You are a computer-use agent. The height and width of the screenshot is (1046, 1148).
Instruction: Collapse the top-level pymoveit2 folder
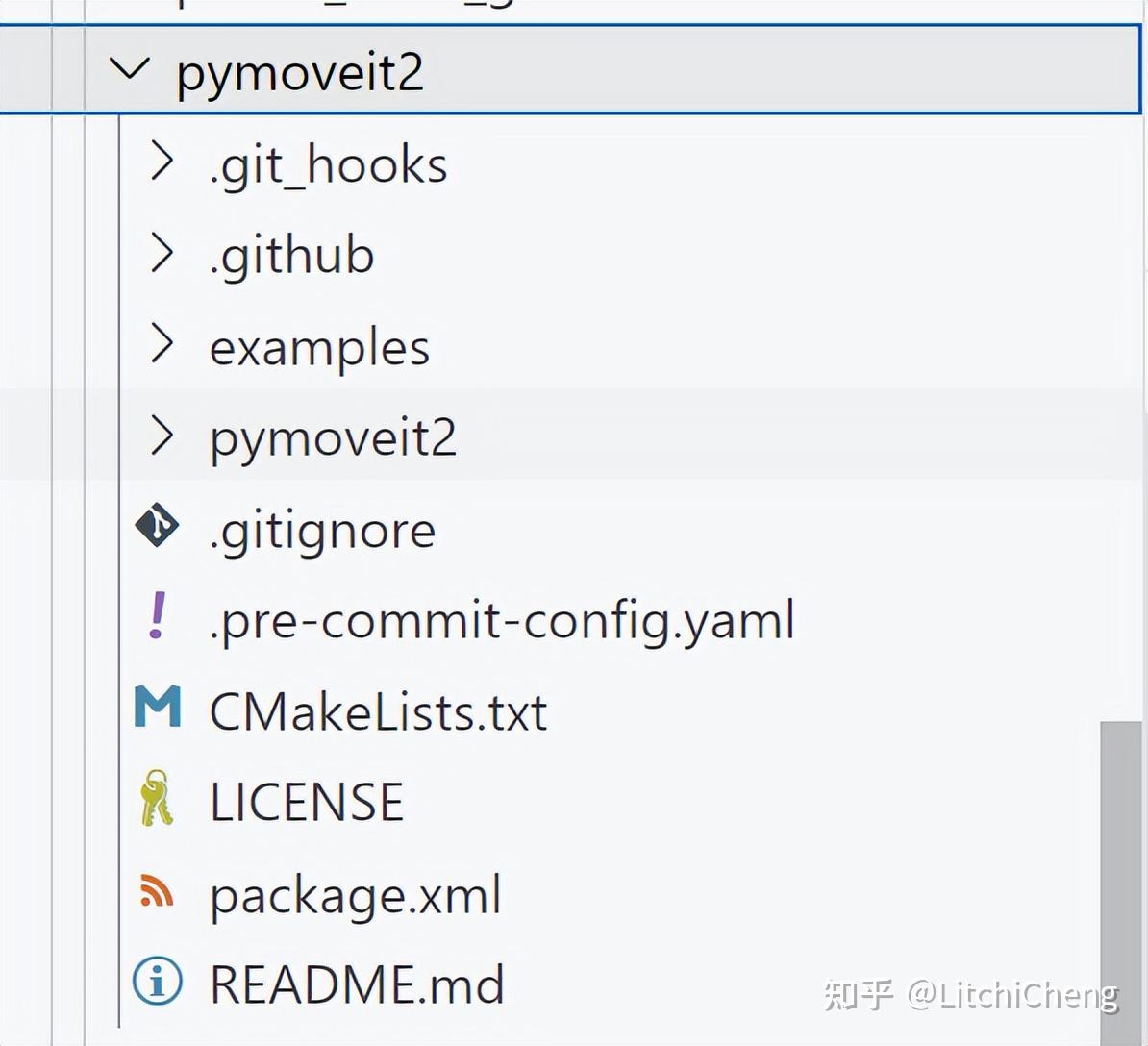click(x=135, y=70)
